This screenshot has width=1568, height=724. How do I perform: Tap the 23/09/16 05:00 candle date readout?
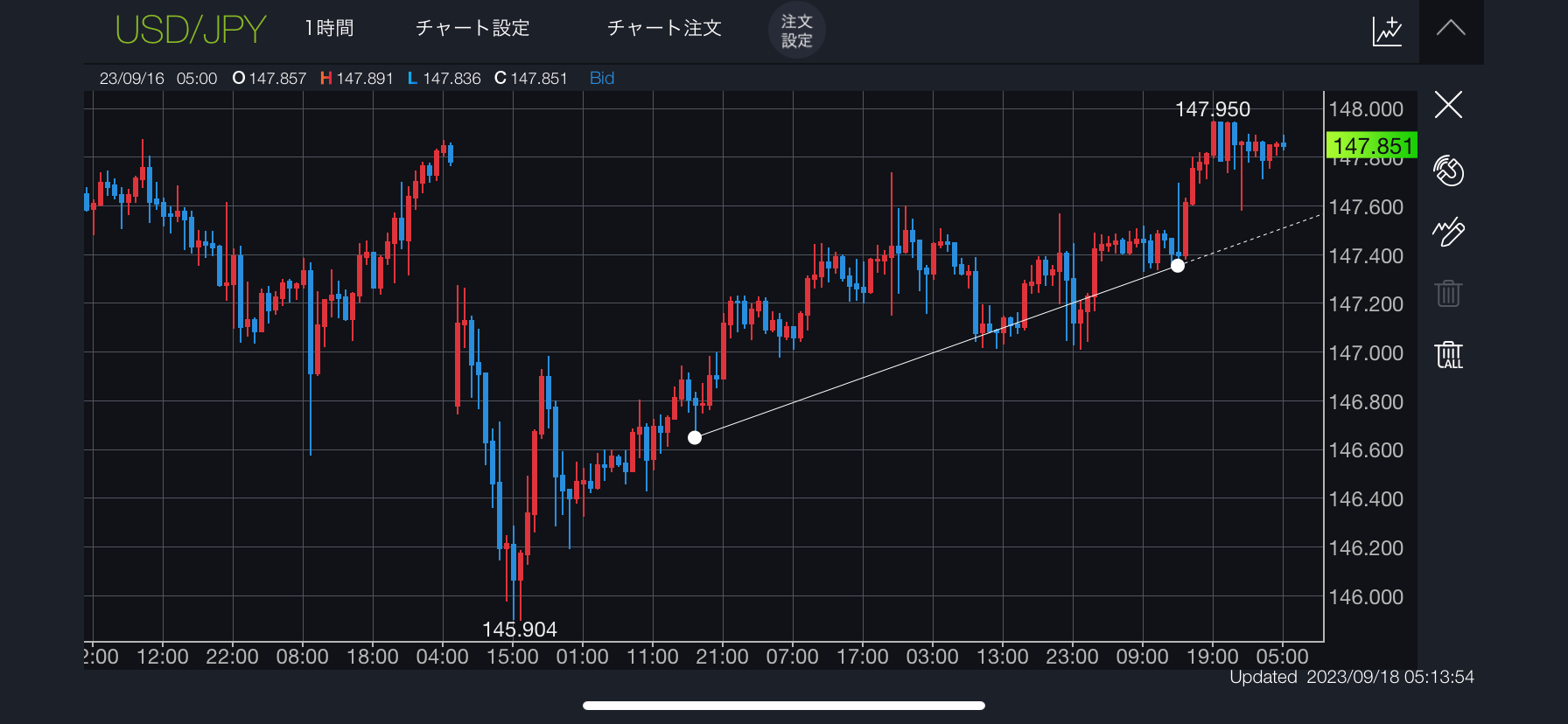point(158,78)
